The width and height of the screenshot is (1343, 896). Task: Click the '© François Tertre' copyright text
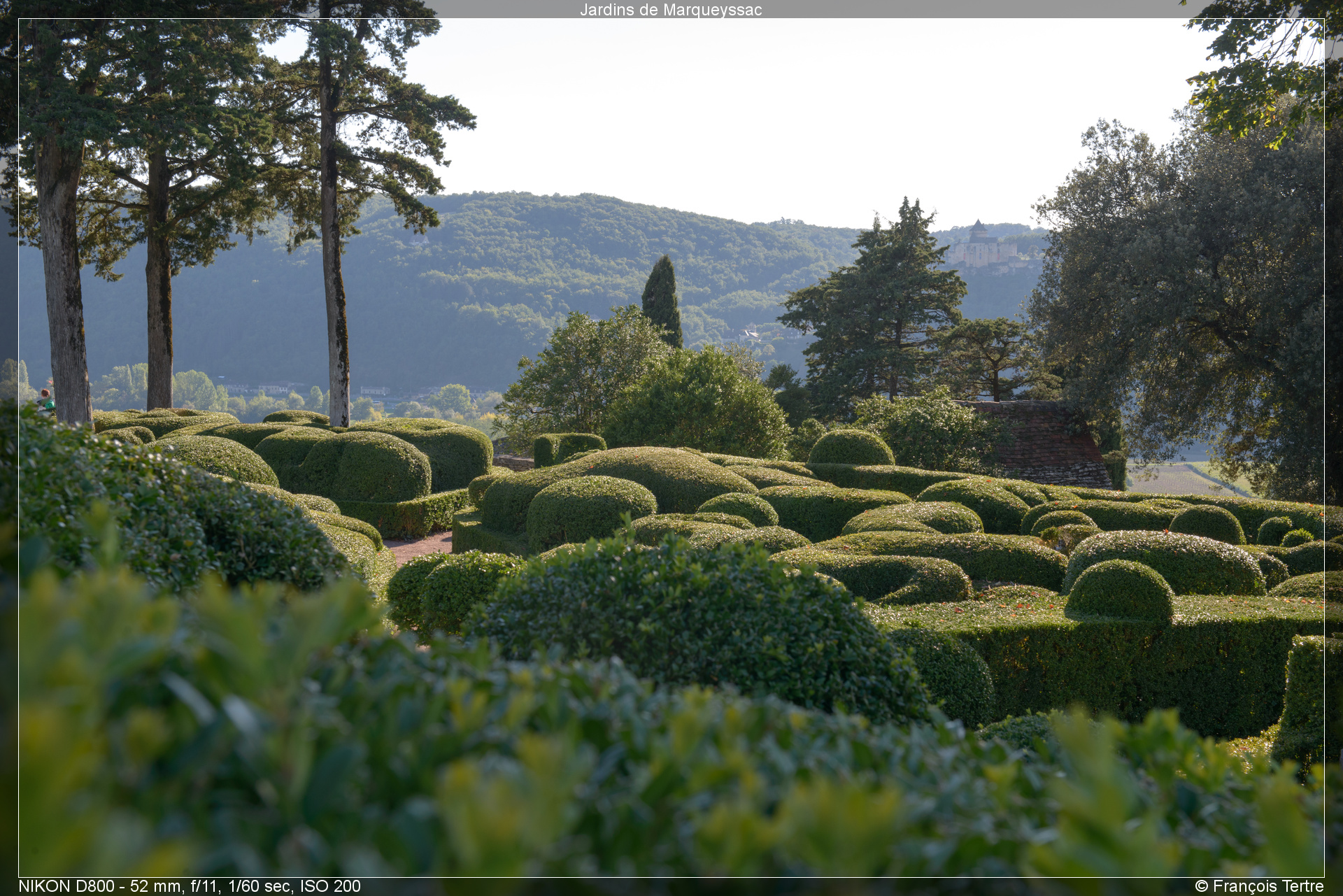point(1259,886)
